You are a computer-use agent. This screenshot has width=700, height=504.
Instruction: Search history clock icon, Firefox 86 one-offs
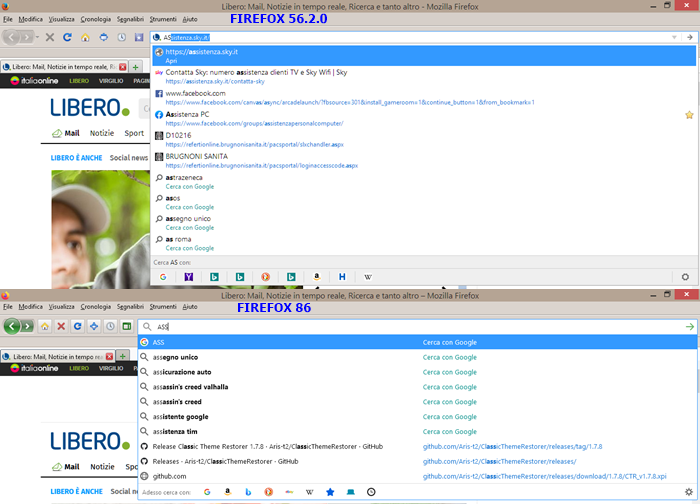click(x=371, y=492)
